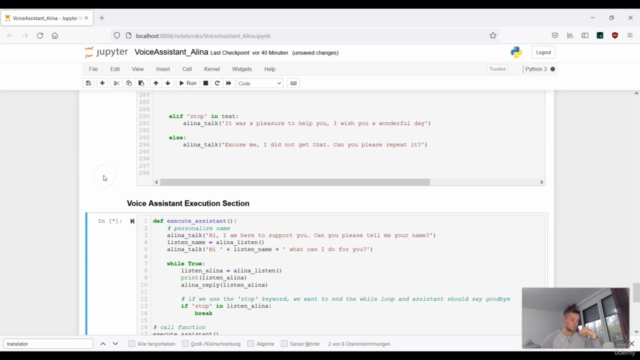Open the Cell menu
The height and width of the screenshot is (360, 640).
[x=187, y=69]
